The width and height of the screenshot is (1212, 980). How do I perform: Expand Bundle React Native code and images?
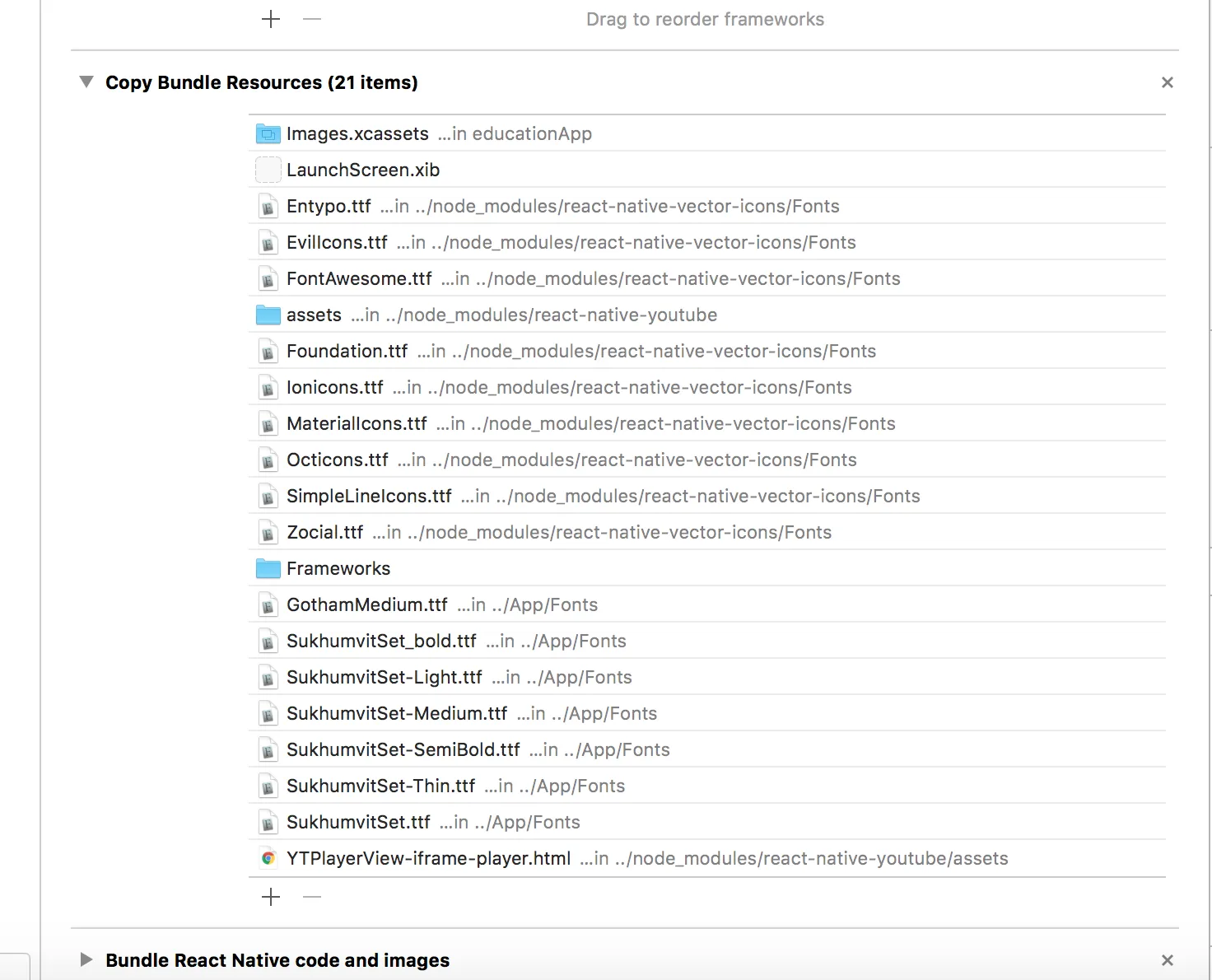(x=86, y=959)
